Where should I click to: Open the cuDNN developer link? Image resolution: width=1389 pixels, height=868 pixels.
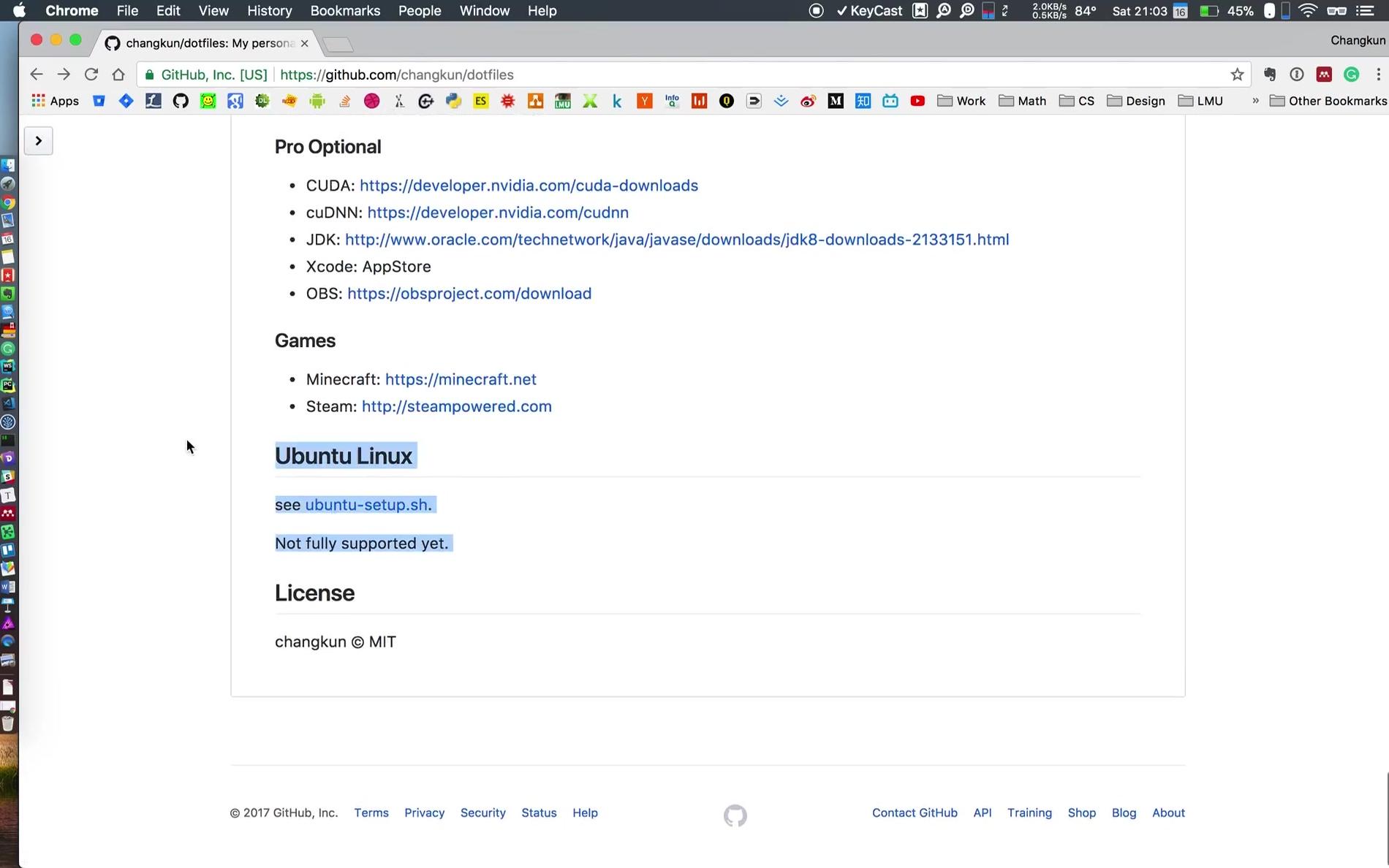pos(498,213)
